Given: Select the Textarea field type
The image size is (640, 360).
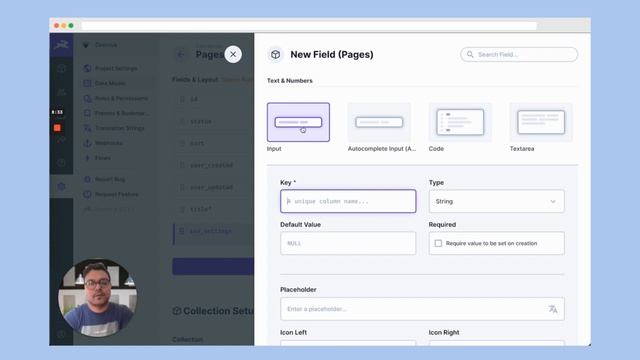Looking at the screenshot, I should pyautogui.click(x=541, y=122).
